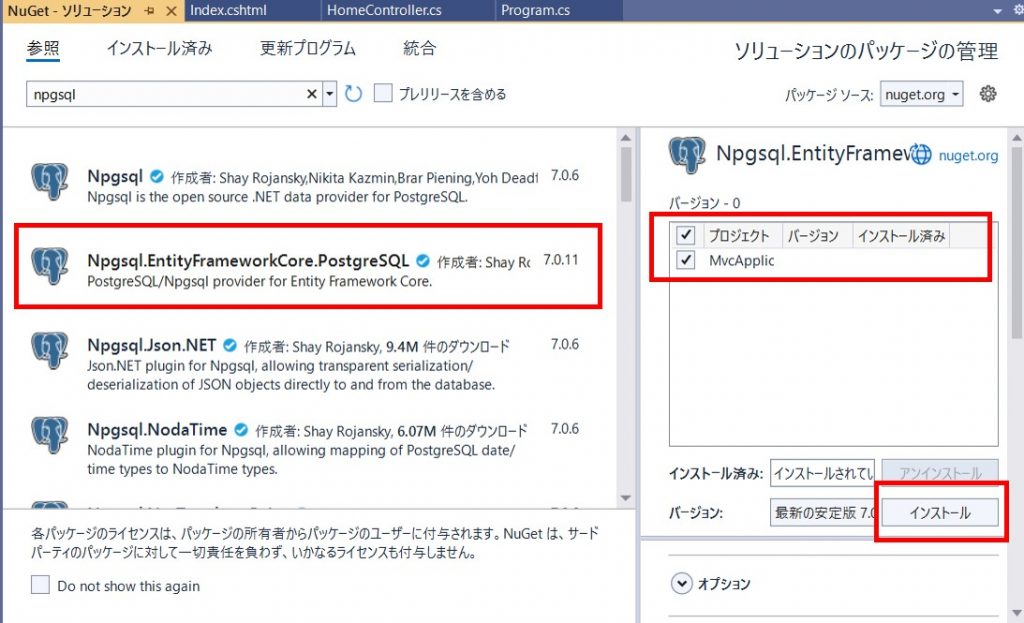The height and width of the screenshot is (623, 1024).
Task: Select the 統合 consolidate tab
Action: [419, 48]
